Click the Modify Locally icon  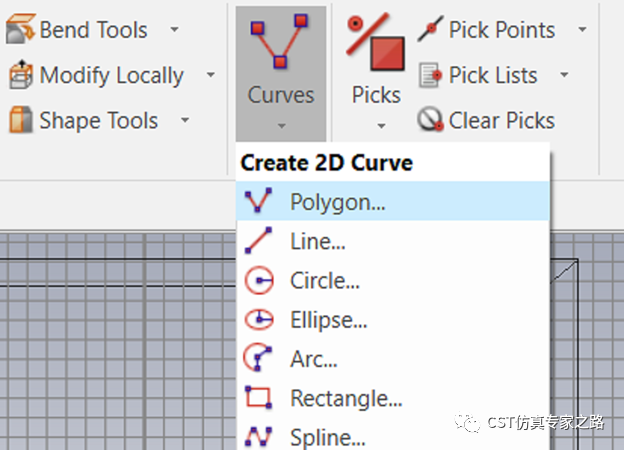pos(21,75)
